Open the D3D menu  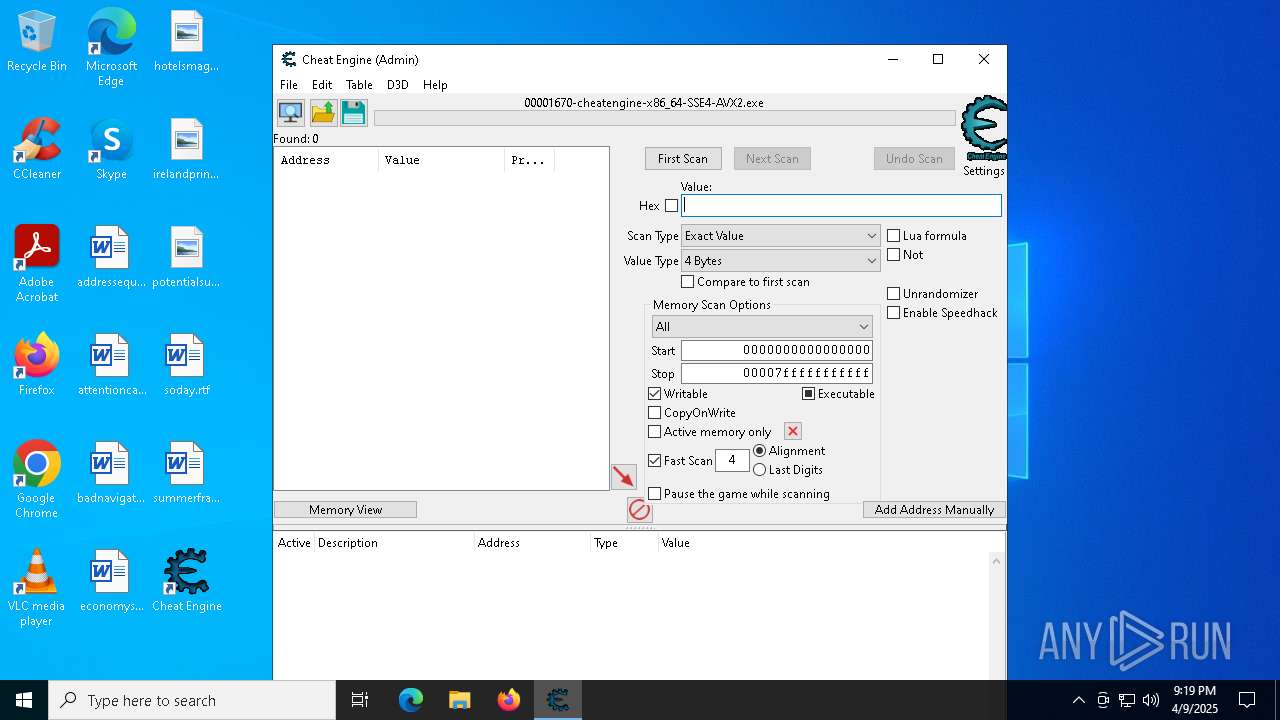coord(398,85)
